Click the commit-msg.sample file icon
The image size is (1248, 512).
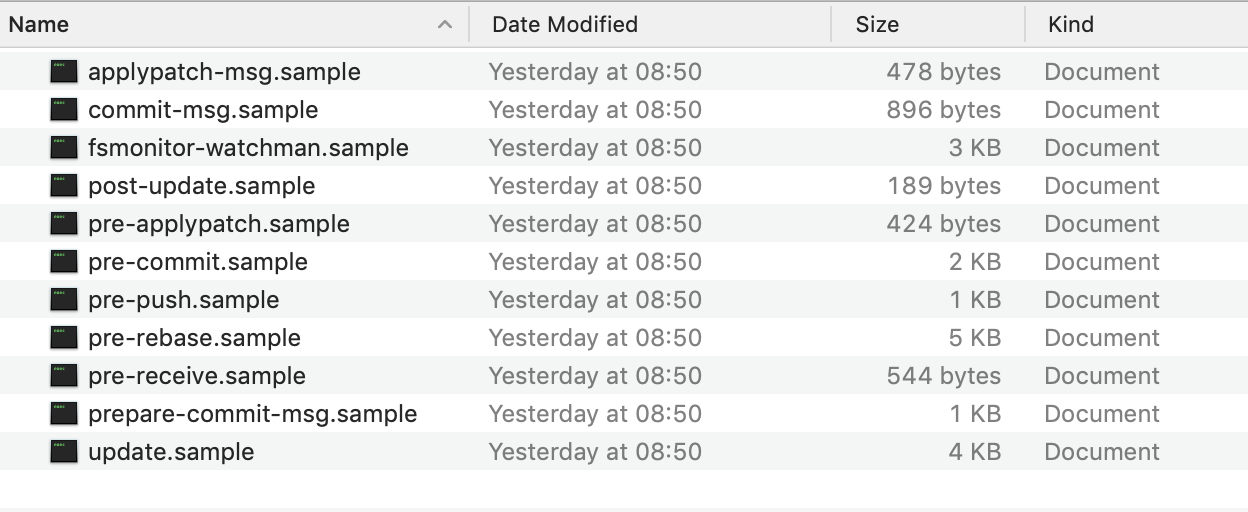[64, 110]
